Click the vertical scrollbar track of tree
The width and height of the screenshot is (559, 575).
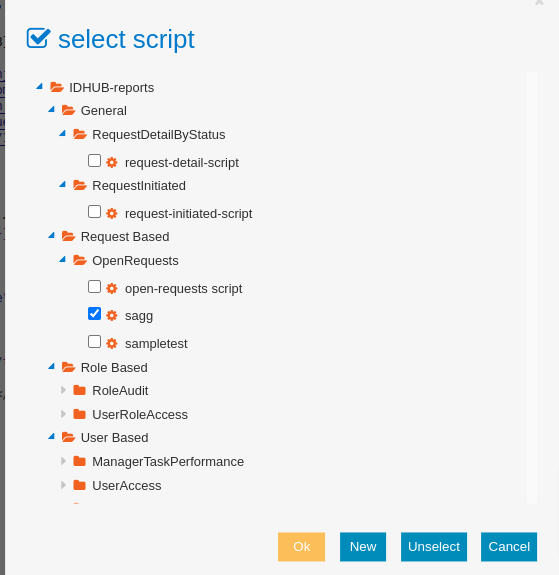(532, 288)
